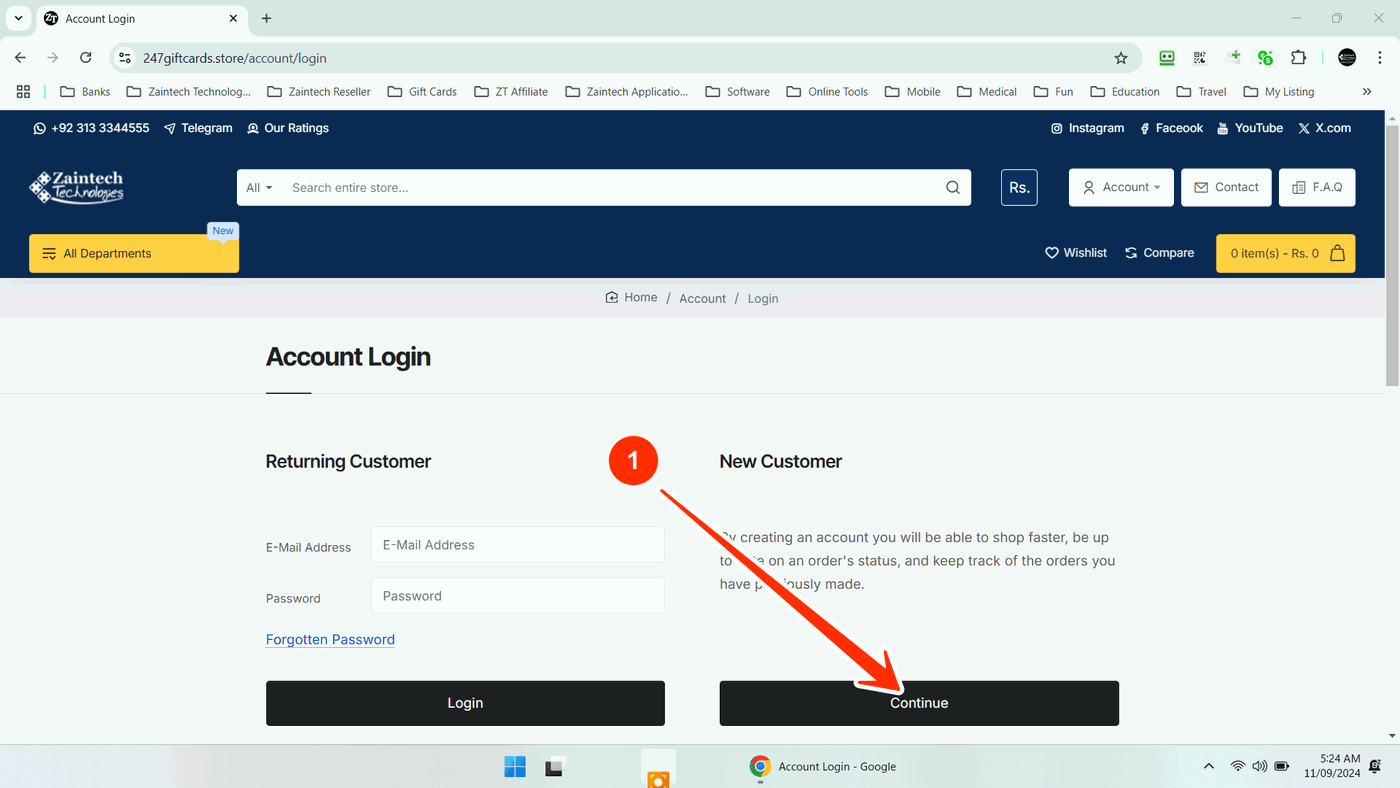Open the Wishlist heart link

point(1076,253)
